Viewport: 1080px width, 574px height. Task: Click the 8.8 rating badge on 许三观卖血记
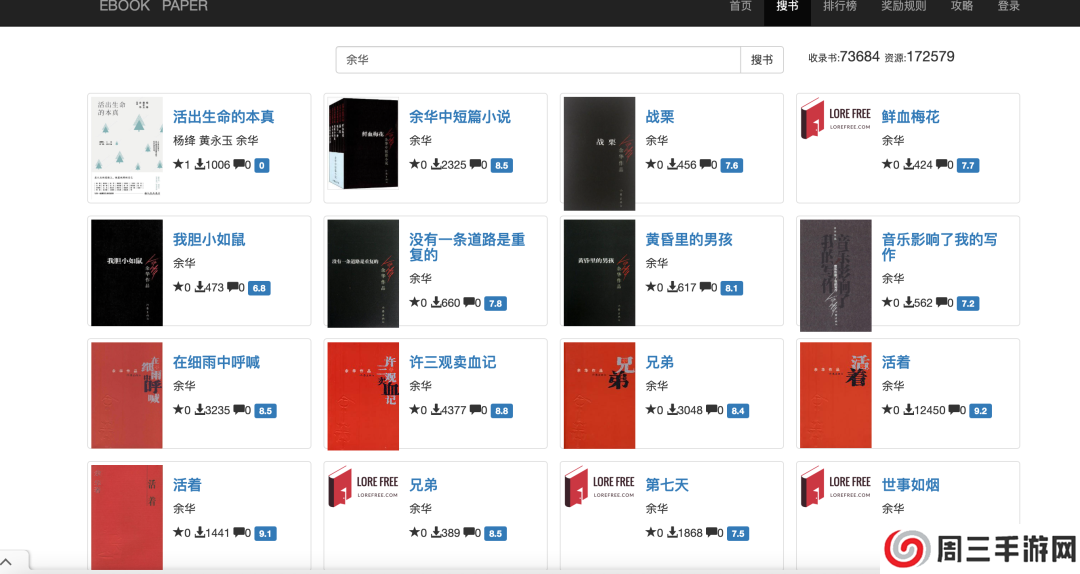[x=501, y=411]
